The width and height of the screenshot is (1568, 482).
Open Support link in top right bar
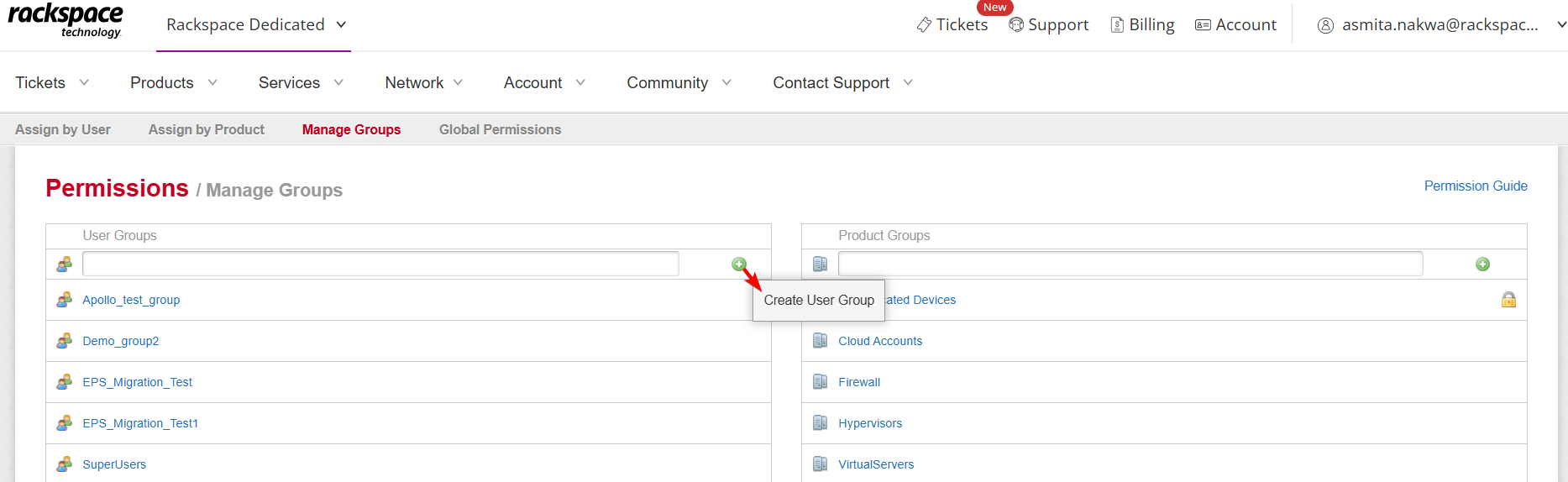coord(1058,25)
